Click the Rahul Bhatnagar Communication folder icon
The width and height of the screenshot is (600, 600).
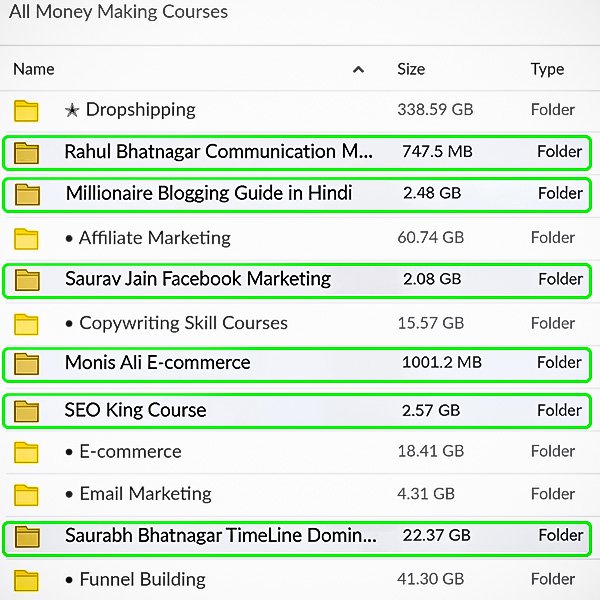pos(26,153)
